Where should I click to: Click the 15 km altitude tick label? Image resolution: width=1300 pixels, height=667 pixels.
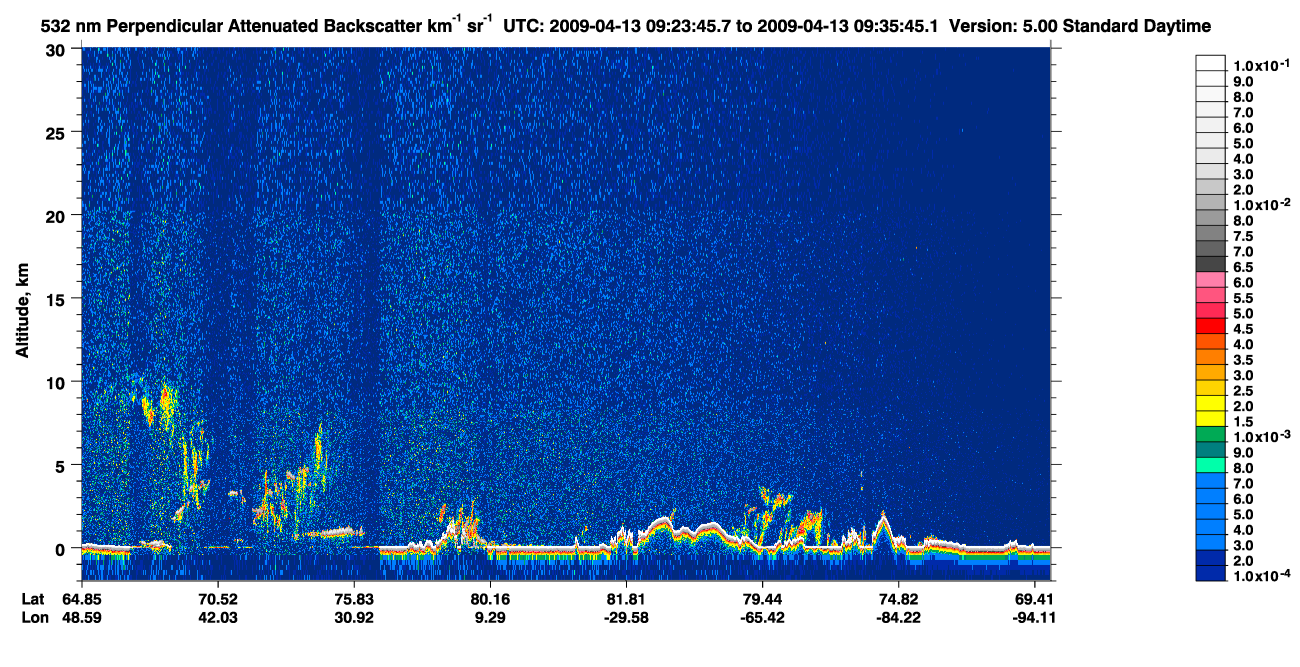58,299
